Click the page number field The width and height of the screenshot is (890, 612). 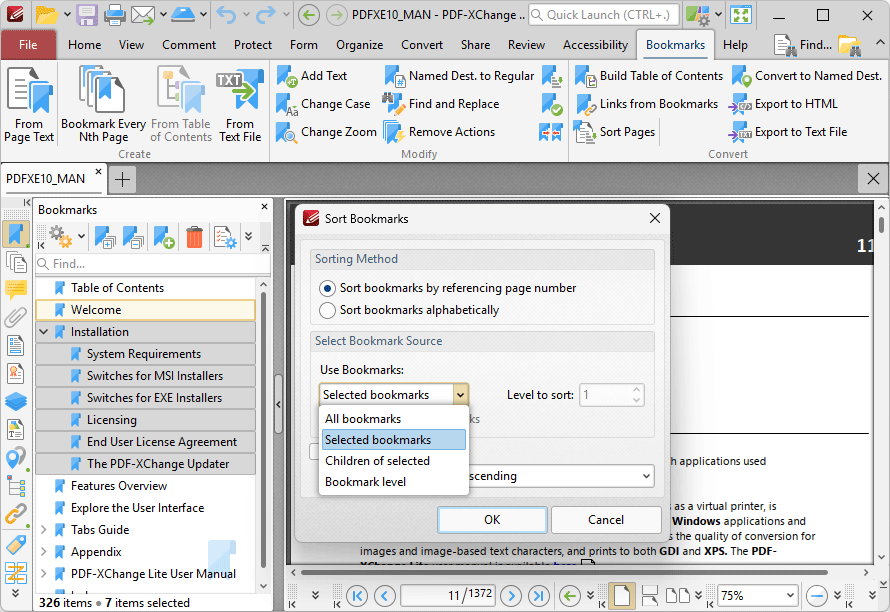click(448, 596)
